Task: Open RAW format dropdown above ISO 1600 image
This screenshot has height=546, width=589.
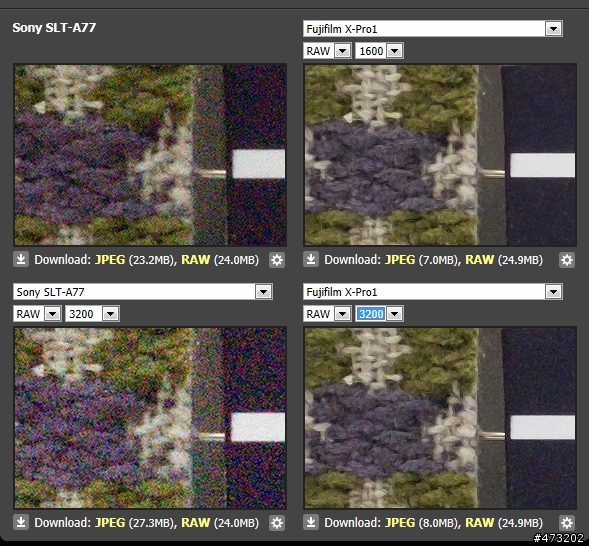Action: (327, 51)
